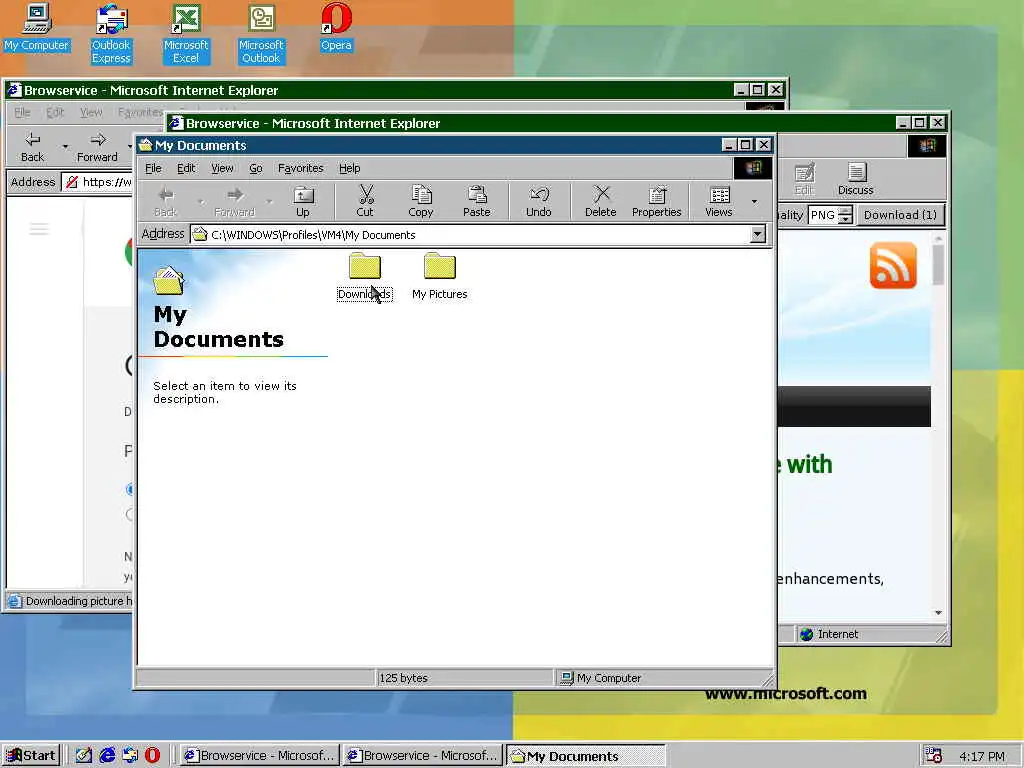The width and height of the screenshot is (1024, 768).
Task: Open Back history dropdown in the rear IE window
Action: pos(65,146)
